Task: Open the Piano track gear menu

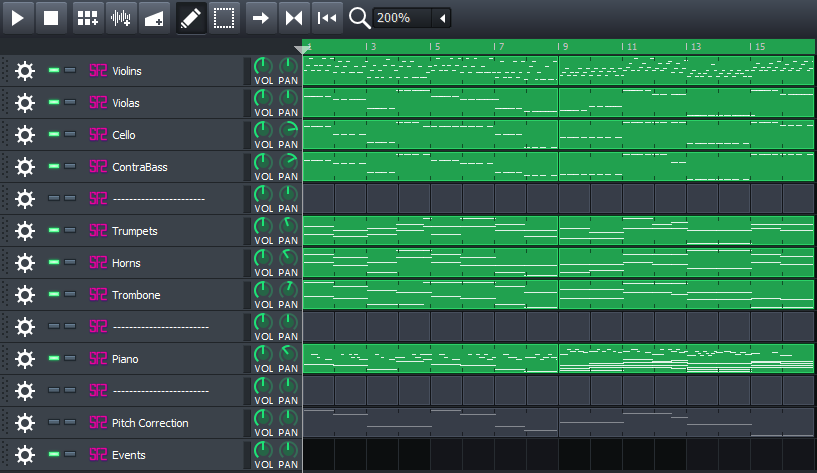Action: [x=24, y=359]
